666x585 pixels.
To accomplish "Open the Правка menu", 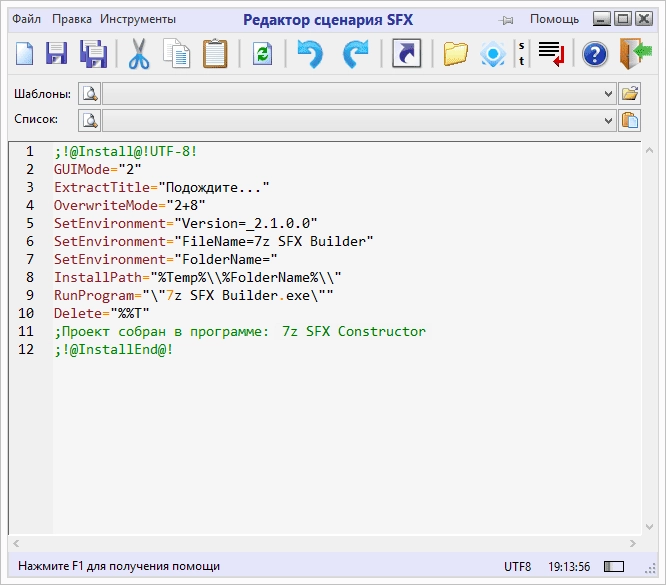I will click(71, 19).
